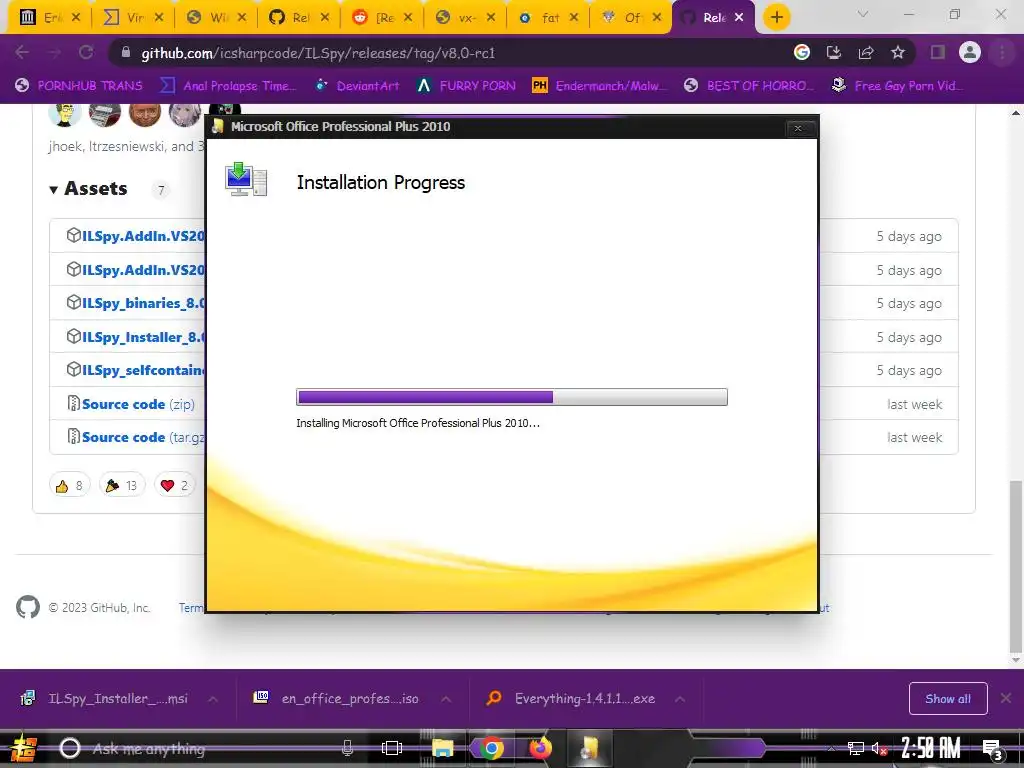Viewport: 1024px width, 768px height.
Task: Switch to Office setup taskbar icon
Action: coord(589,748)
